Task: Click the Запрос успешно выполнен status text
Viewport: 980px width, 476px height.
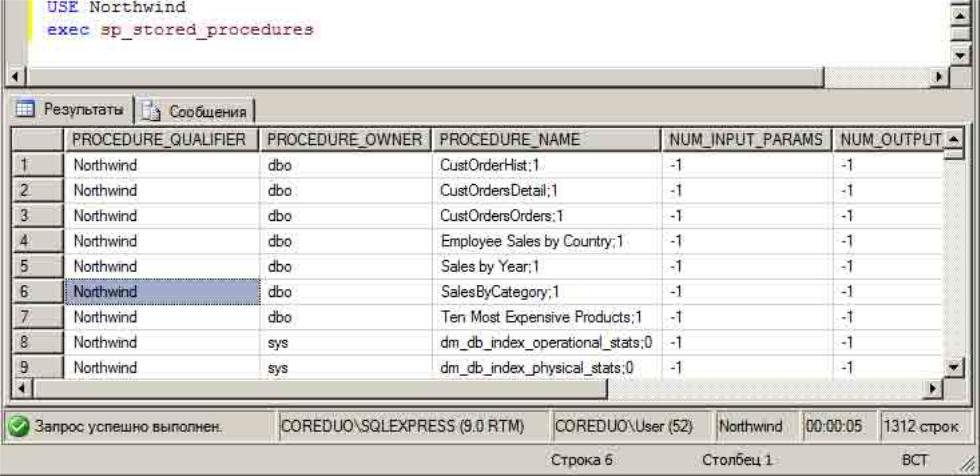Action: [127, 427]
